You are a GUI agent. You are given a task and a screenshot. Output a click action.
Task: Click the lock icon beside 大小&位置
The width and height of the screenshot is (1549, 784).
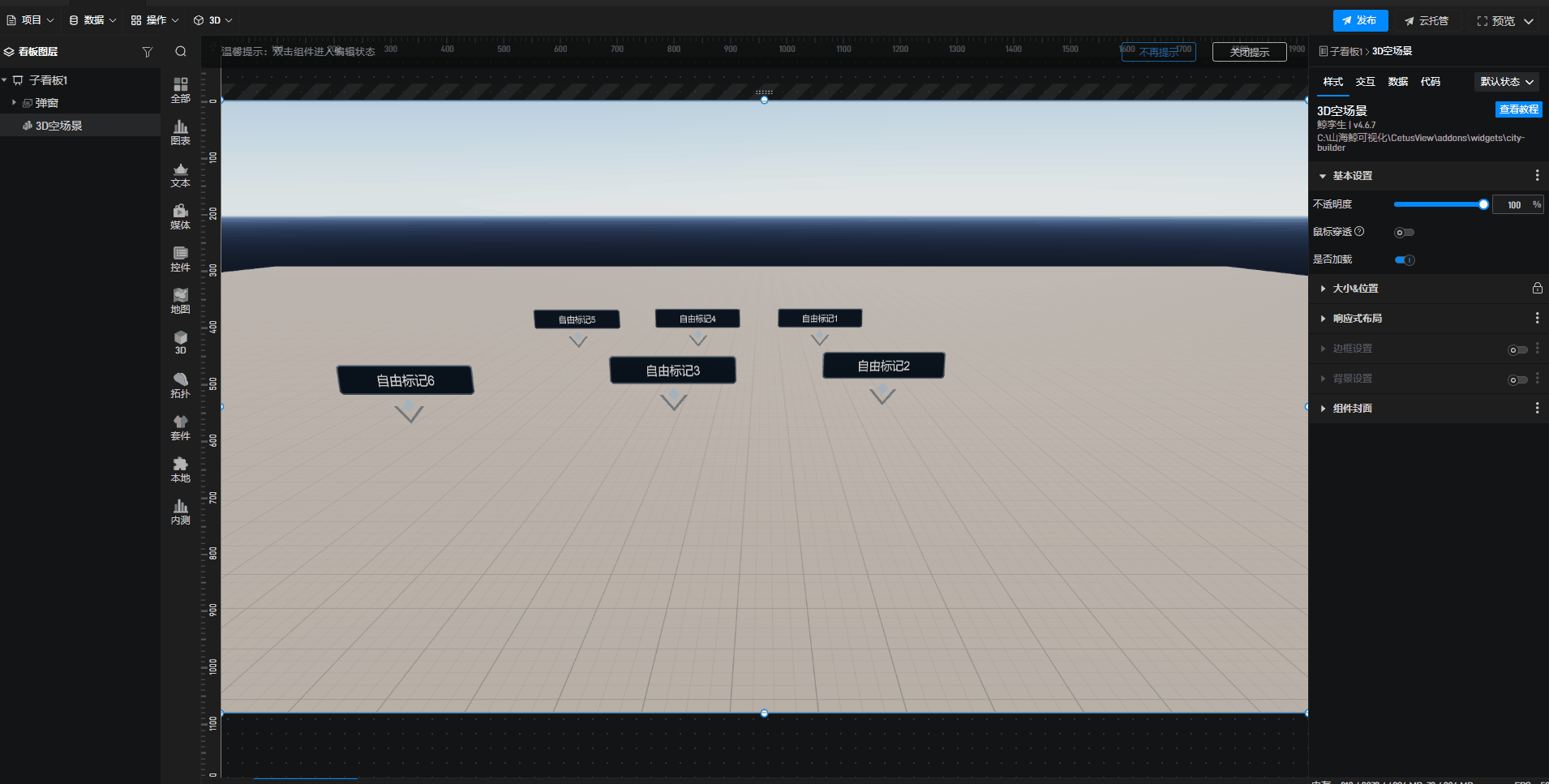point(1537,289)
